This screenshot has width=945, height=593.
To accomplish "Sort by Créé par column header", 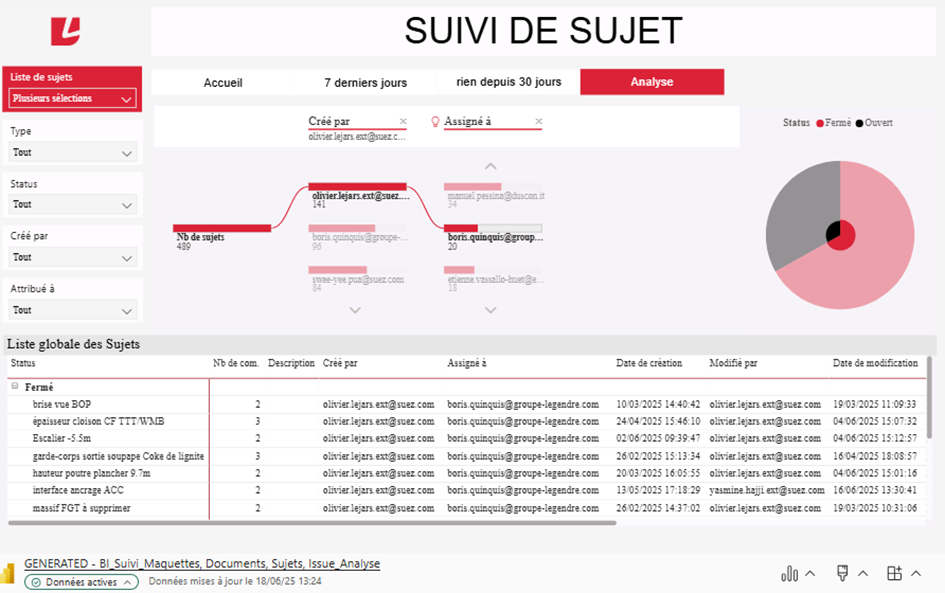I will [x=340, y=363].
